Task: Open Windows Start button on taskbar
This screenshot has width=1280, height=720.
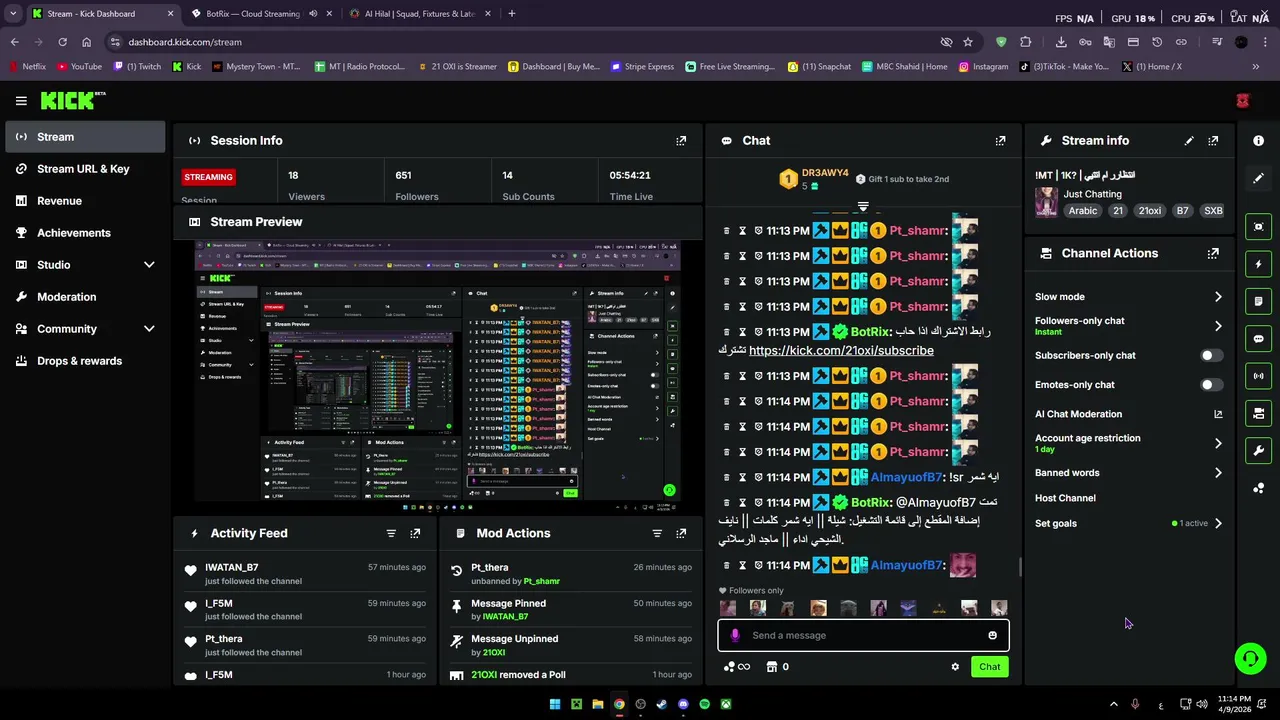Action: [555, 704]
